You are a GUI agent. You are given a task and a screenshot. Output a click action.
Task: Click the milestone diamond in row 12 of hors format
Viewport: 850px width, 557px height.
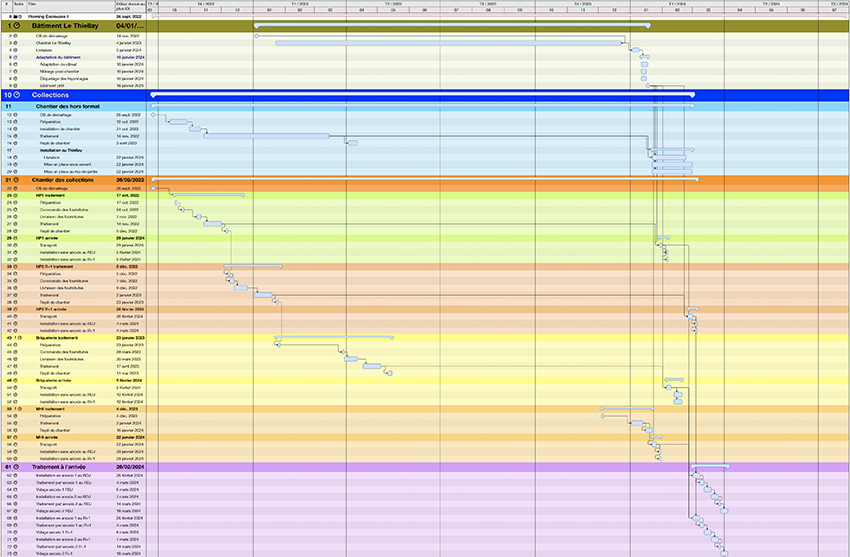pyautogui.click(x=153, y=115)
